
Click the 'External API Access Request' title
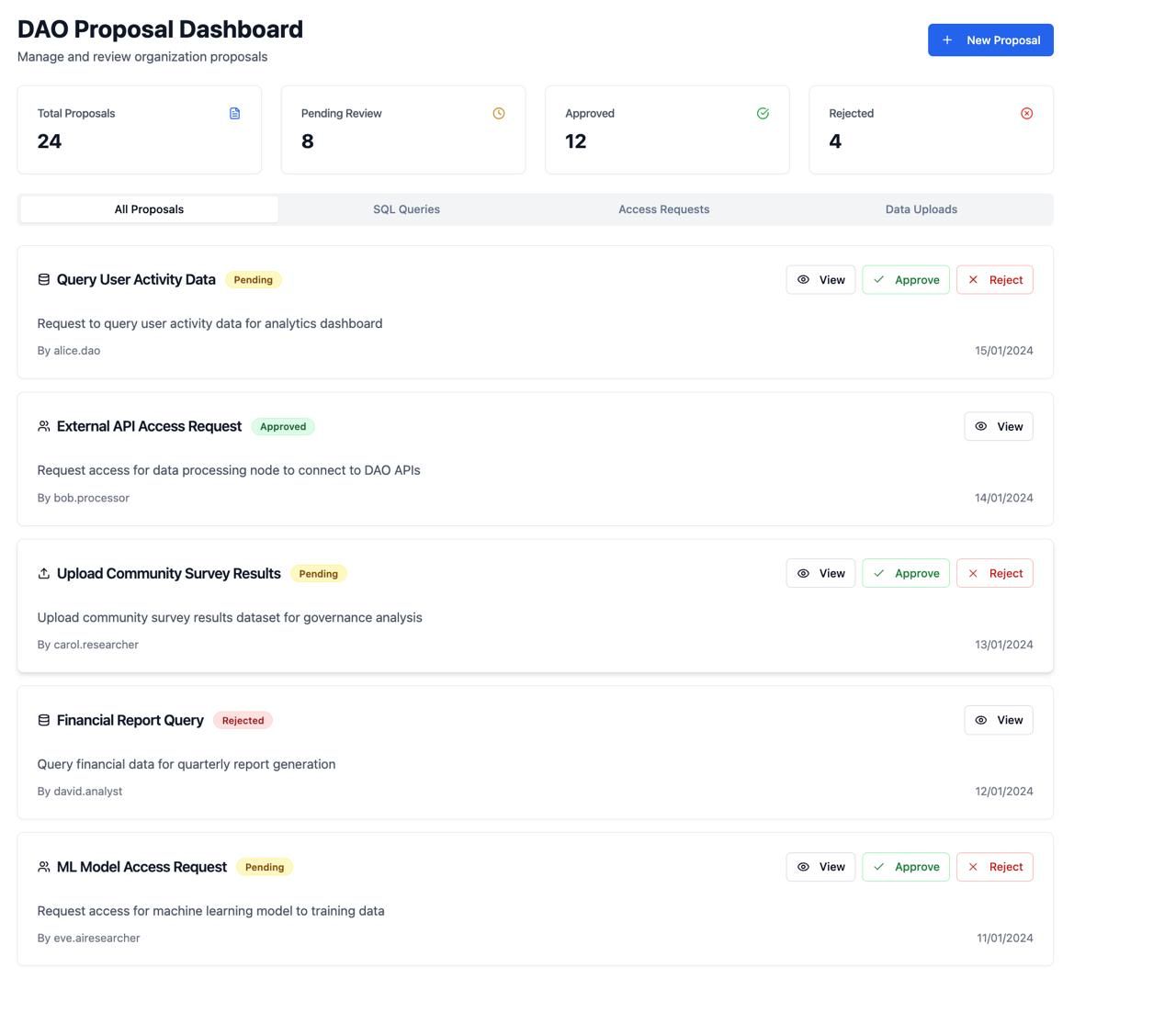(x=149, y=427)
